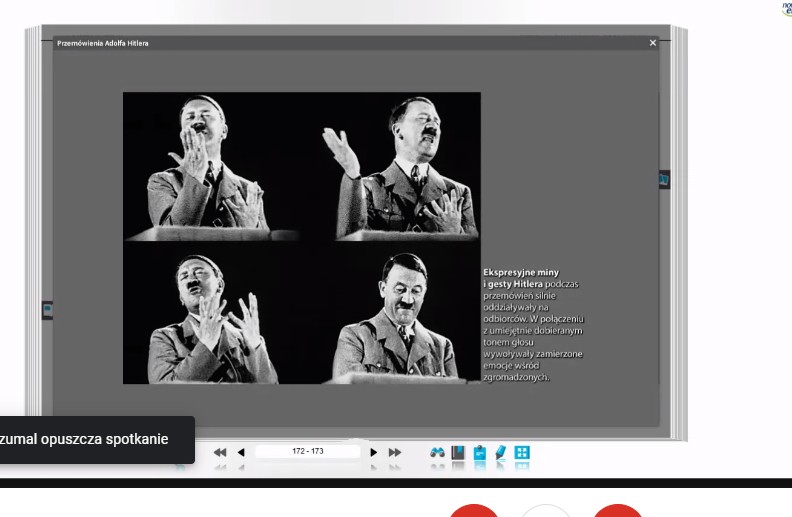Click the blue icon on right page edge
This screenshot has width=792, height=517.
[663, 180]
